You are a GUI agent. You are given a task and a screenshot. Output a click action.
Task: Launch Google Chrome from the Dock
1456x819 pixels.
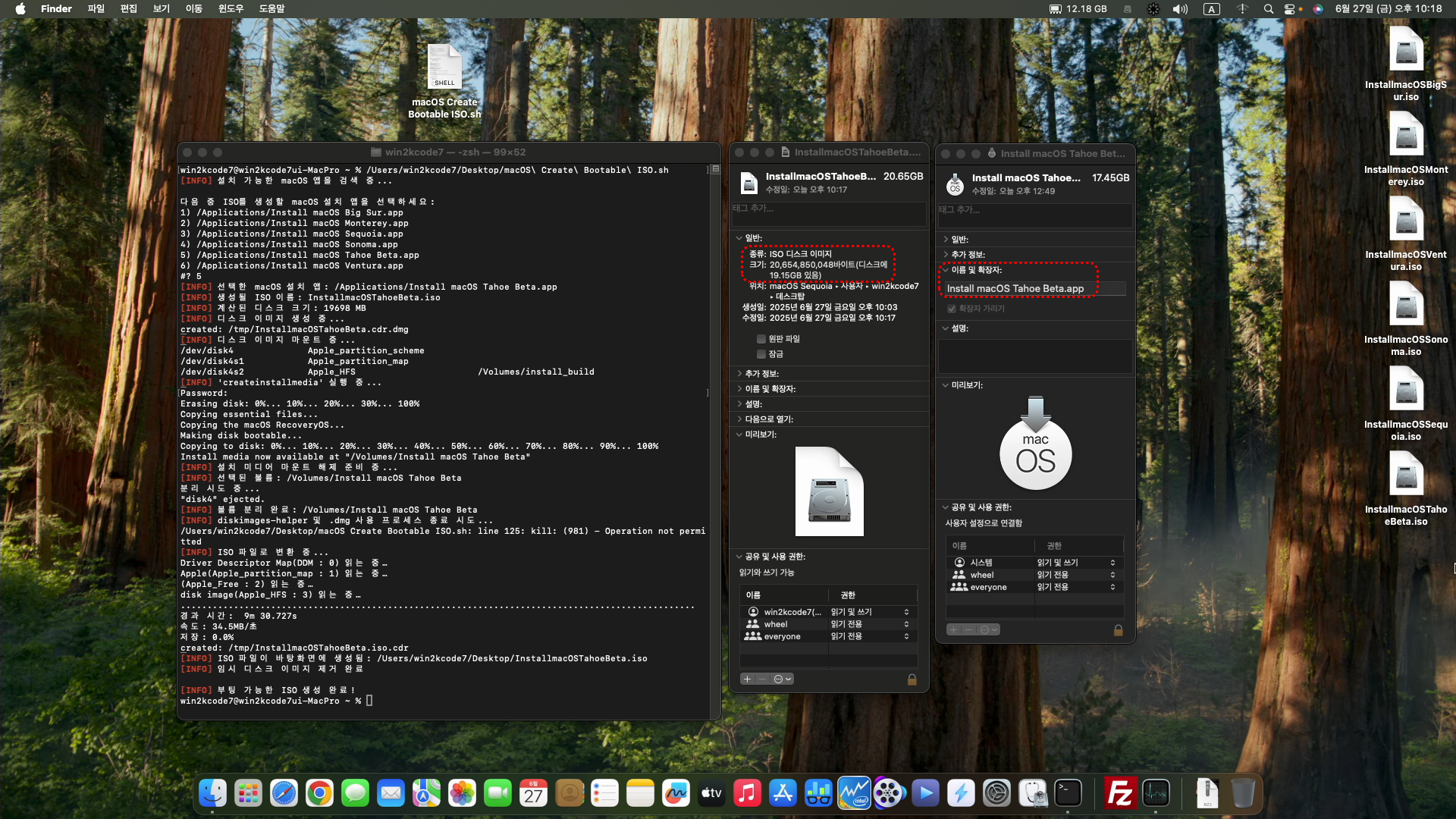click(319, 793)
